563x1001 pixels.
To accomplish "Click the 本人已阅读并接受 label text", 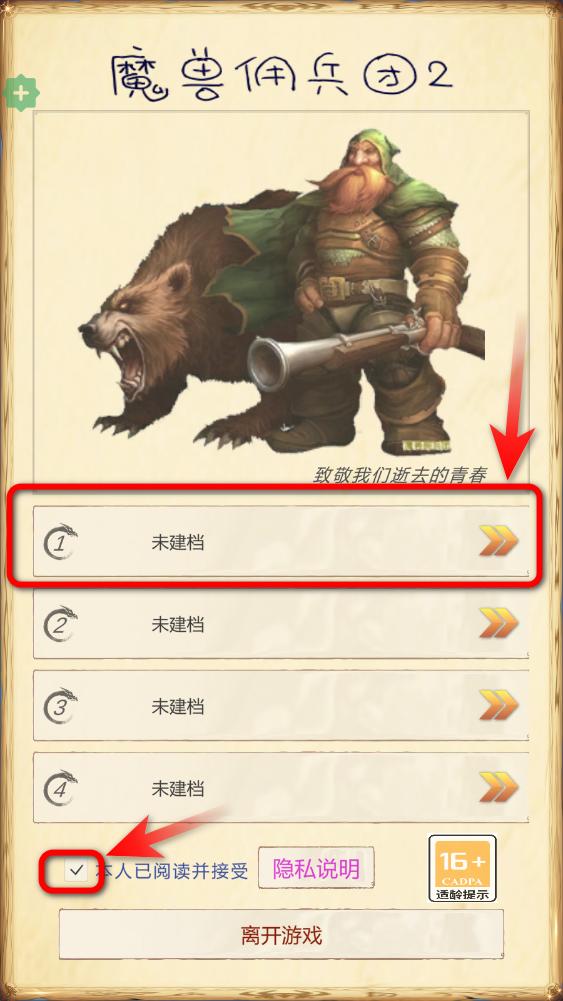I will coord(172,870).
